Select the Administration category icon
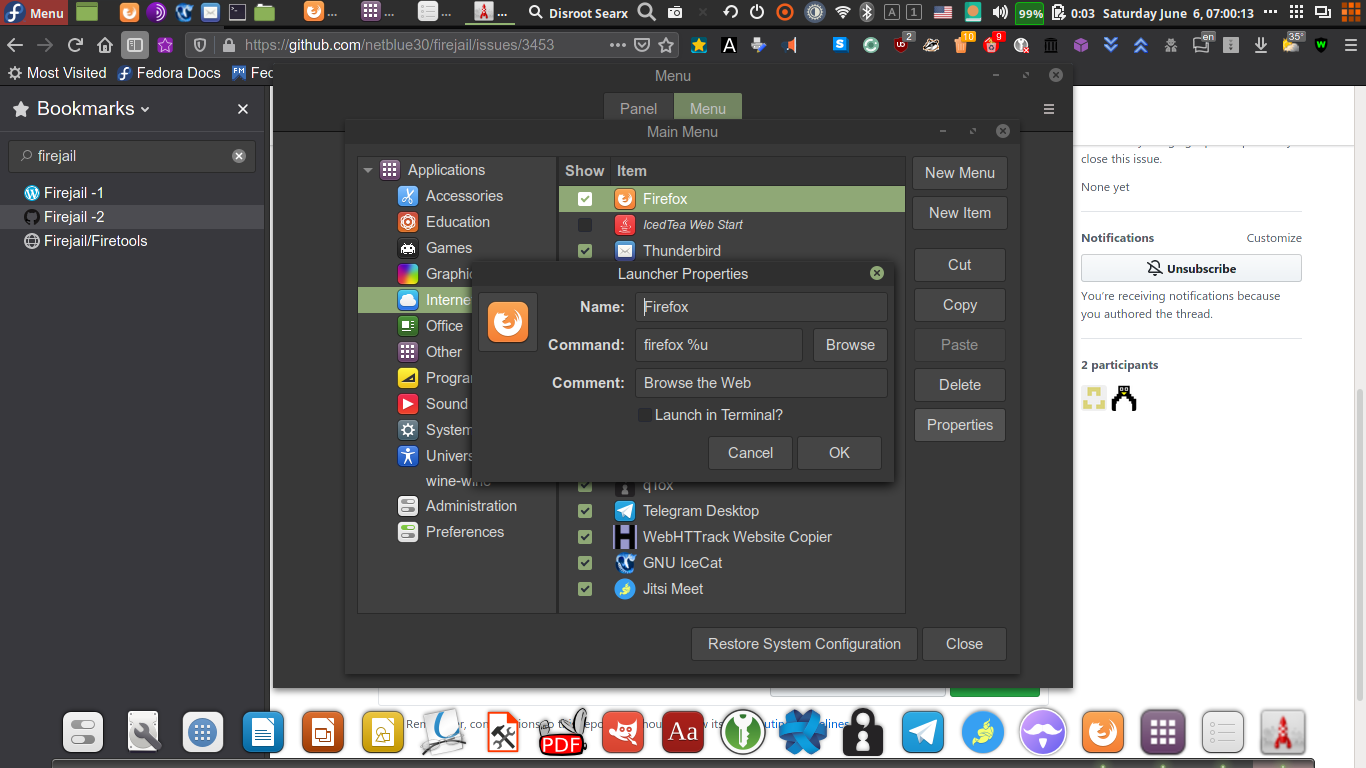The height and width of the screenshot is (768, 1366). [407, 506]
